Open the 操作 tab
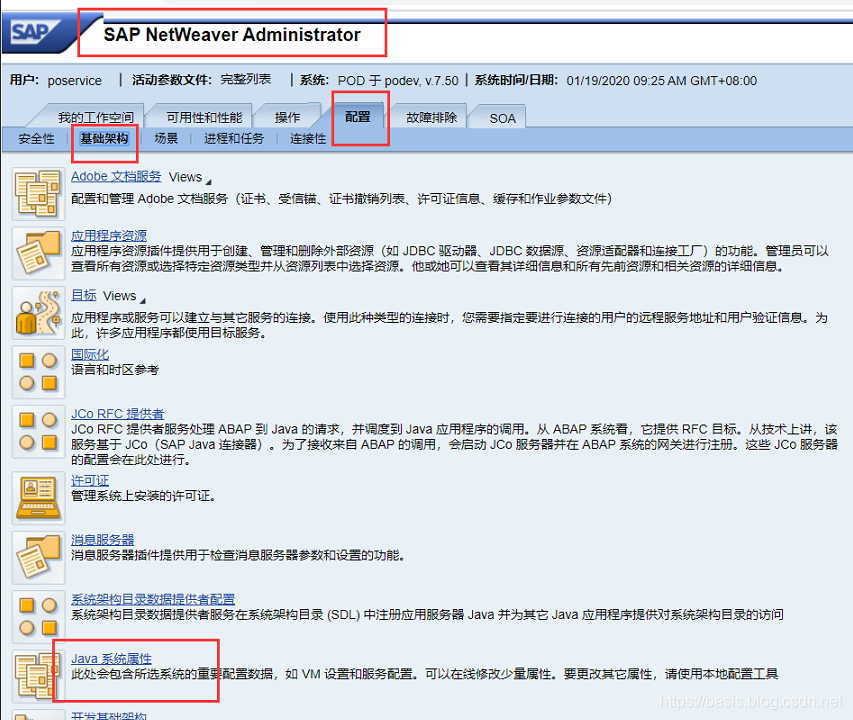The width and height of the screenshot is (853, 720). click(x=287, y=117)
